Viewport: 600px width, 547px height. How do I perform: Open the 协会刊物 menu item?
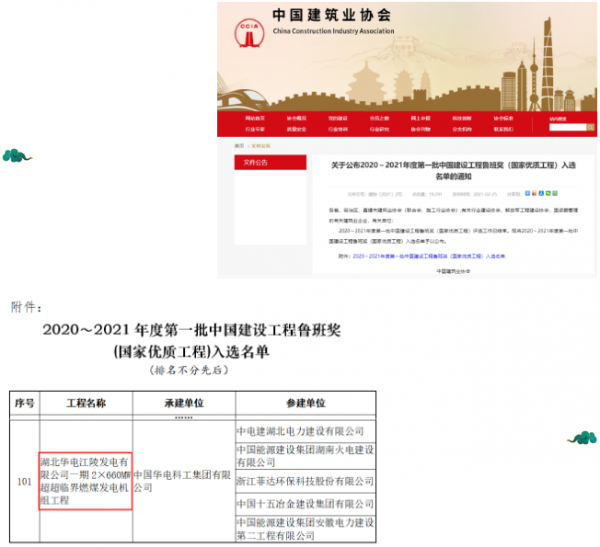click(421, 129)
